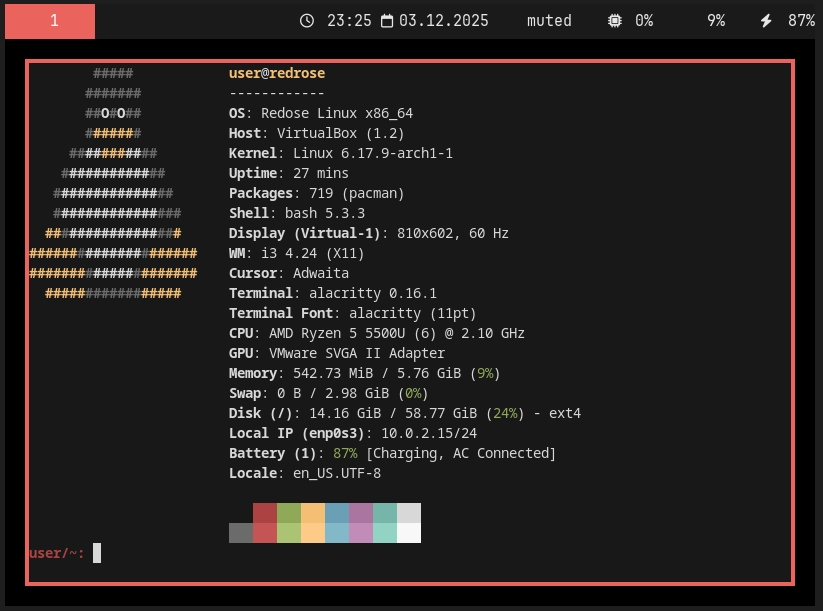Click the gray color block in palette
This screenshot has width=823, height=611.
pos(241,533)
